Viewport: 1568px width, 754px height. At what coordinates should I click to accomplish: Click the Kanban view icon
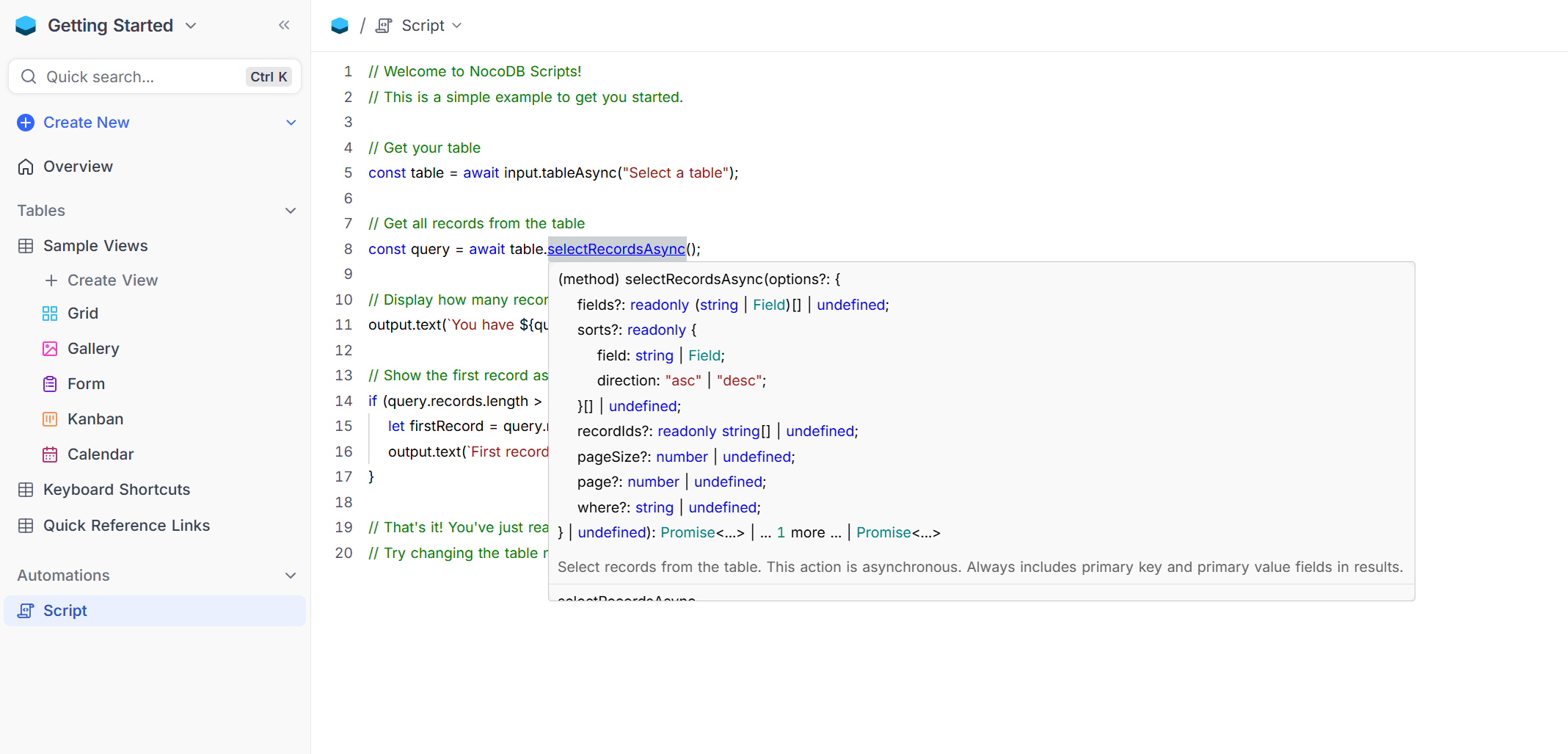click(50, 419)
